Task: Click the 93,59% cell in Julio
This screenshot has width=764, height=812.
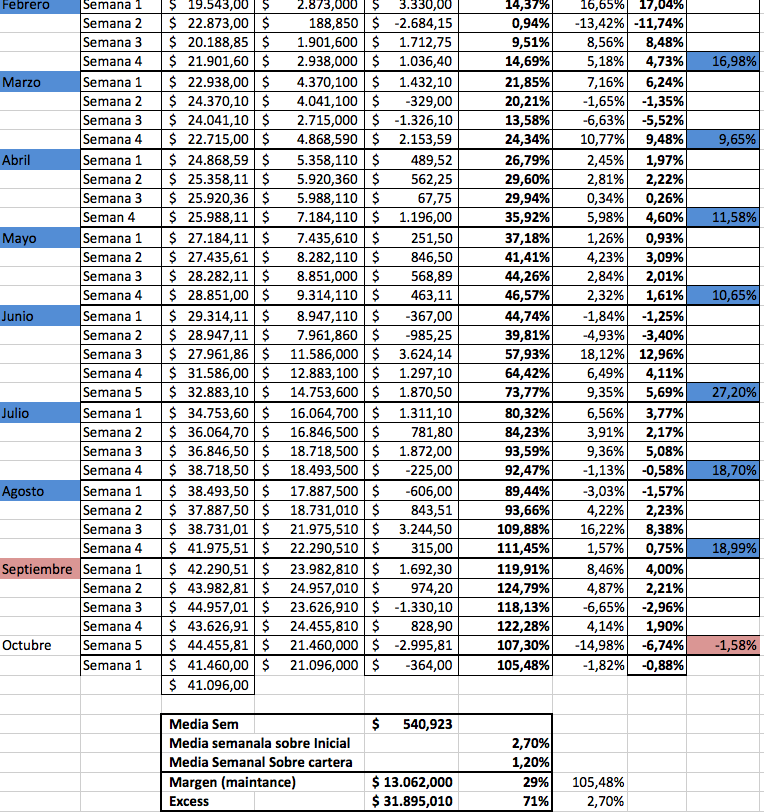Action: pos(506,451)
